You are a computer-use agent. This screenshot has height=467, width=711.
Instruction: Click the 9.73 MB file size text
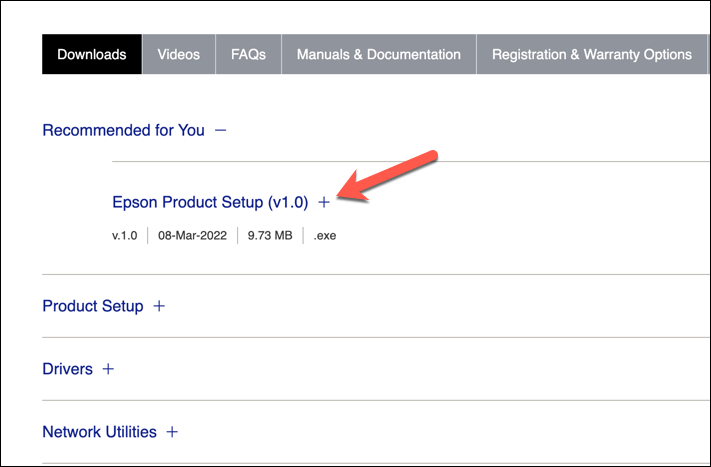click(x=270, y=236)
